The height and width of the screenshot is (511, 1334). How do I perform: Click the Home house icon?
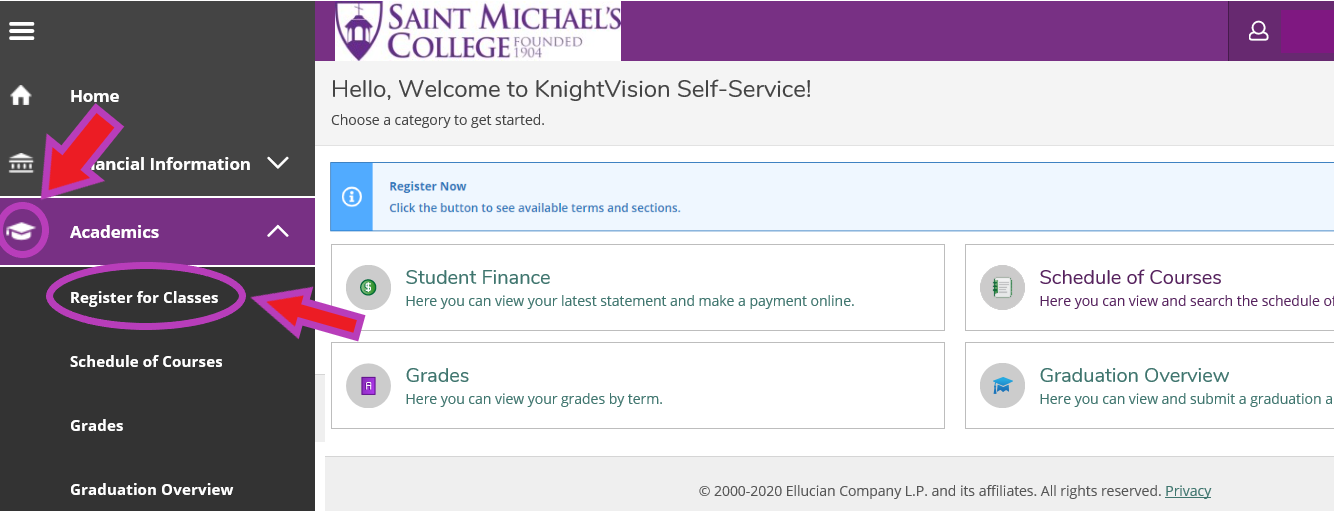coord(21,96)
